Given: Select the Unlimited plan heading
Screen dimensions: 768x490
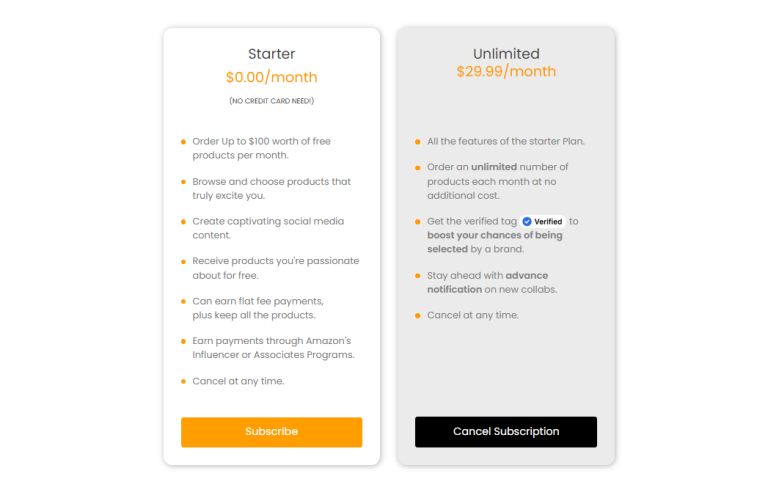Looking at the screenshot, I should [506, 54].
